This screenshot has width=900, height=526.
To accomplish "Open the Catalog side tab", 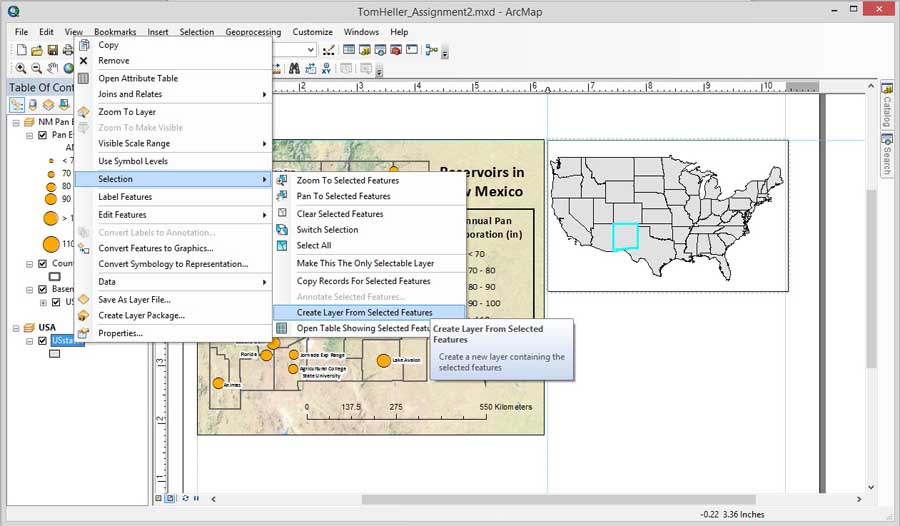I will (887, 106).
